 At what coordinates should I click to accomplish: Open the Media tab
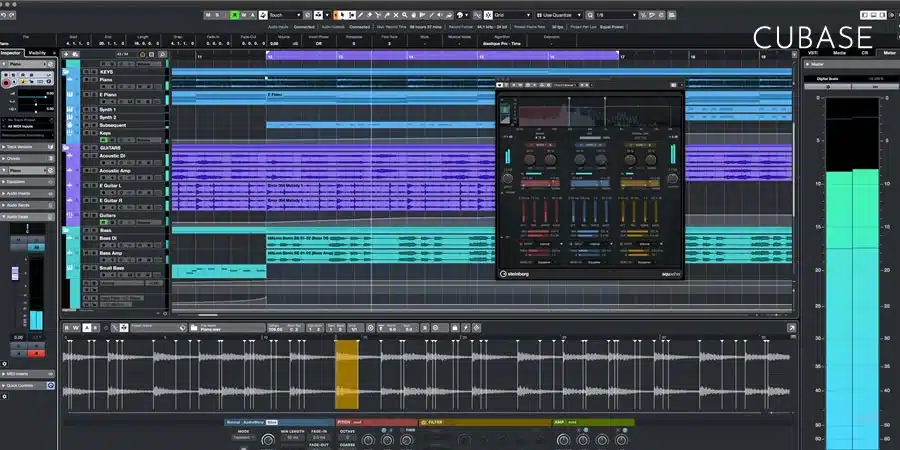click(x=839, y=53)
